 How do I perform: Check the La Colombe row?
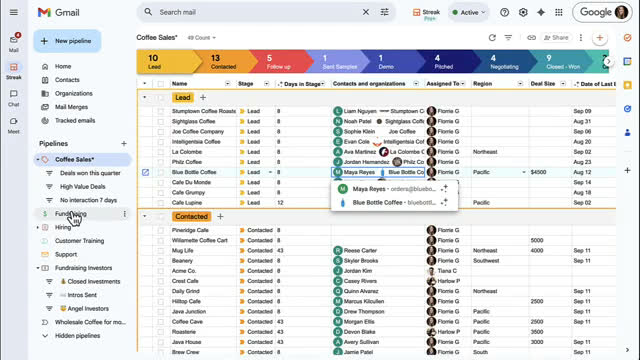[x=160, y=152]
